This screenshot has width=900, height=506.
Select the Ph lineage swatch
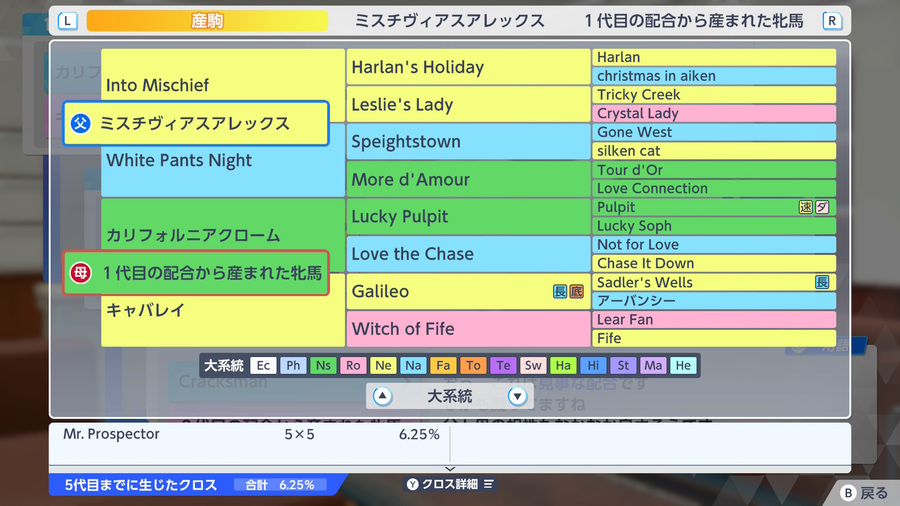pyautogui.click(x=293, y=365)
